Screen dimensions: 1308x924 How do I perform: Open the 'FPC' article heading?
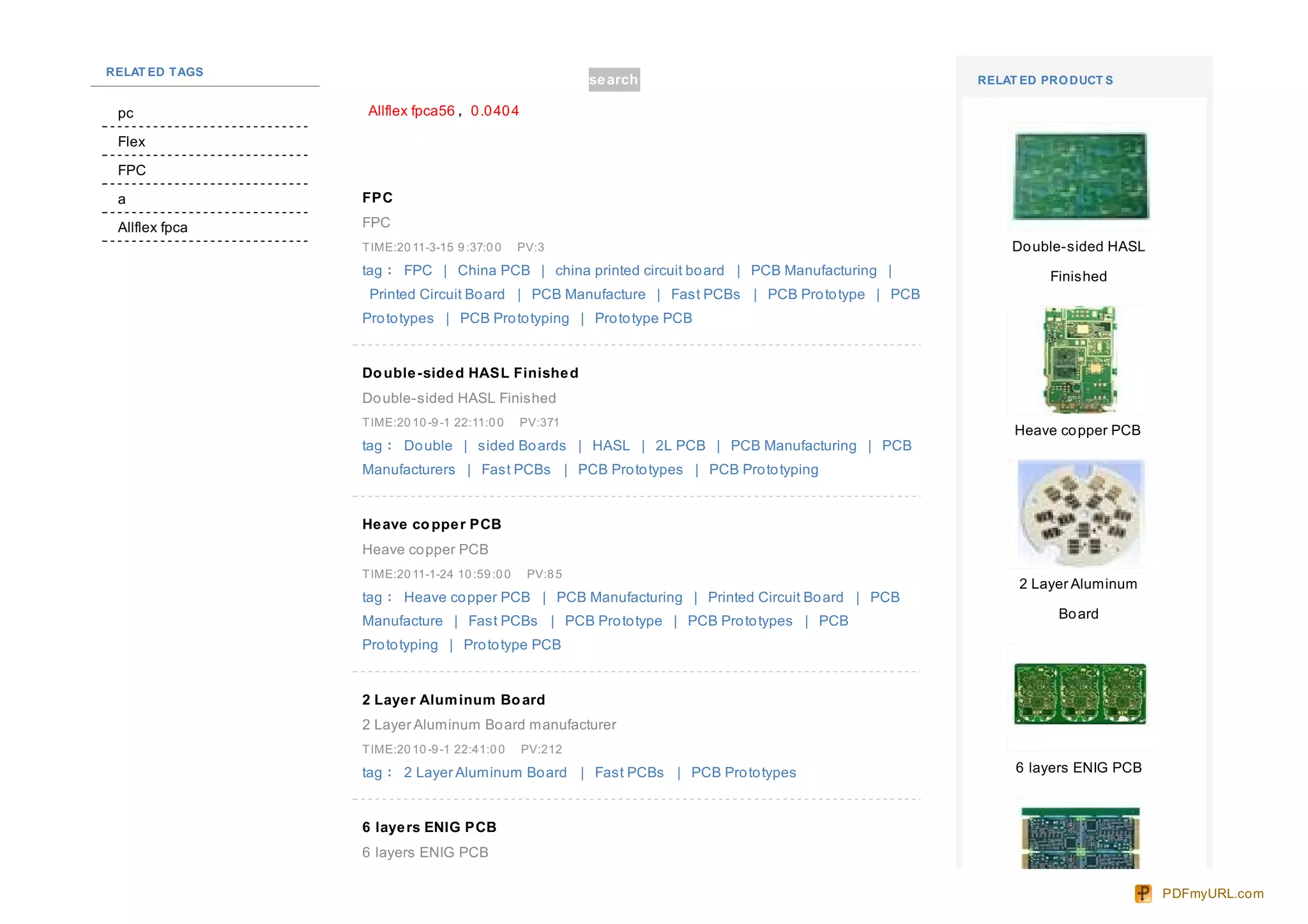(377, 198)
